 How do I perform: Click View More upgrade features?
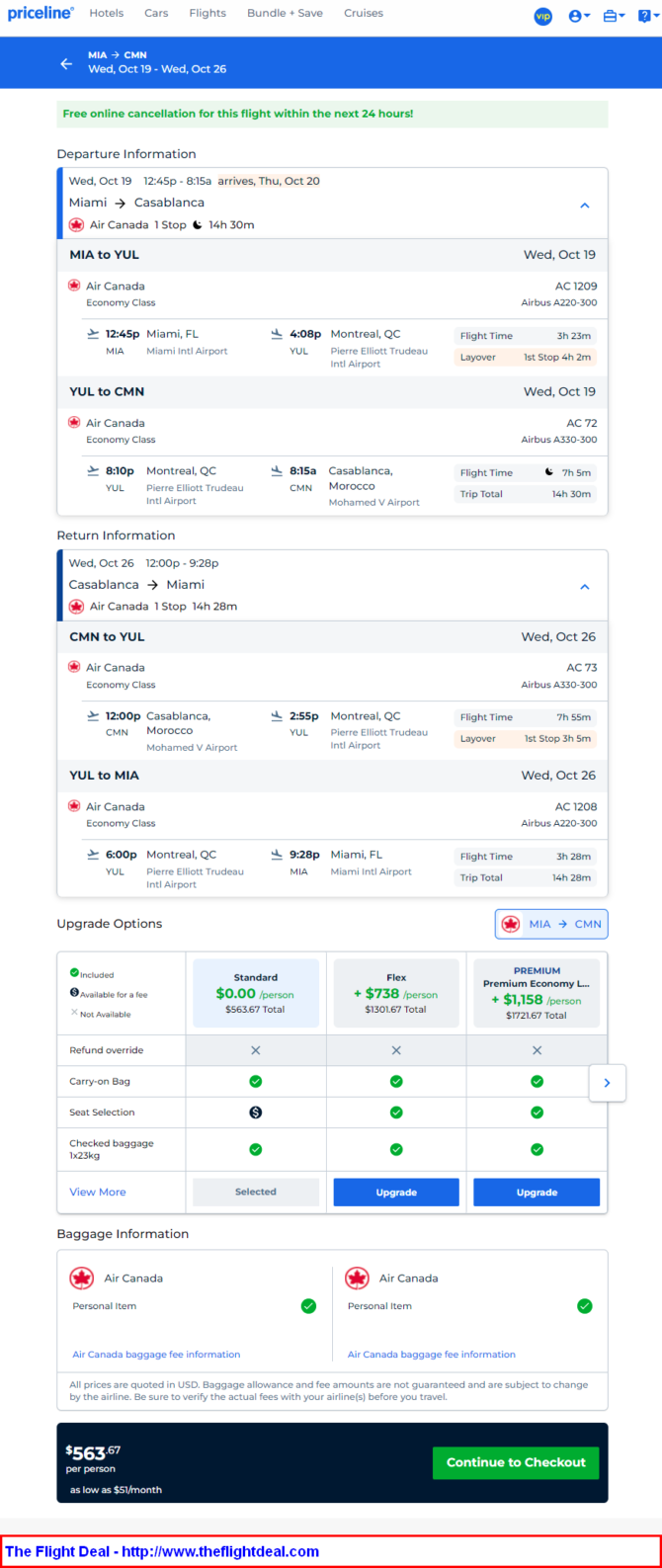click(x=98, y=1192)
